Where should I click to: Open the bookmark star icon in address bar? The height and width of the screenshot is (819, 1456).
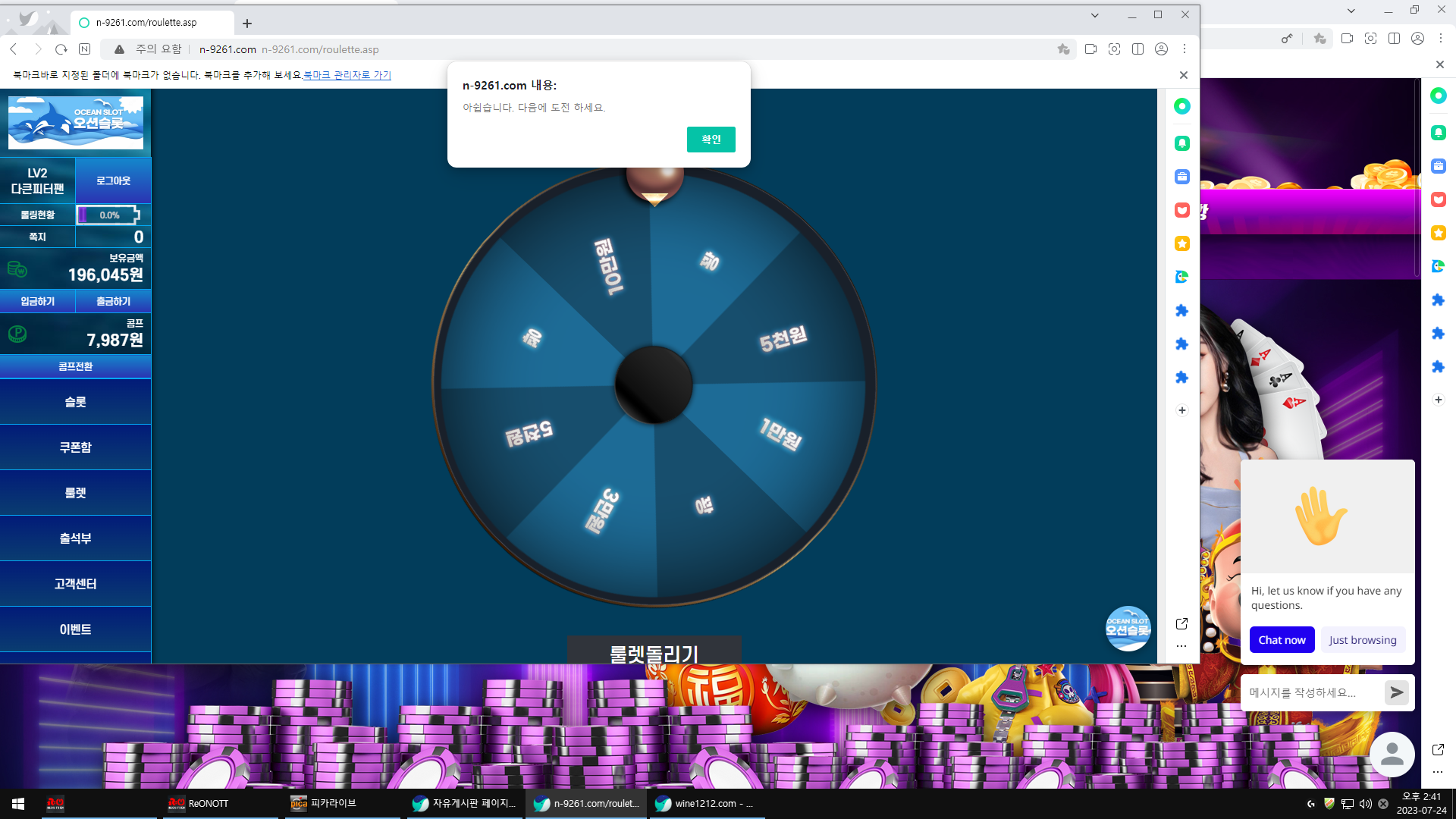tap(1063, 49)
